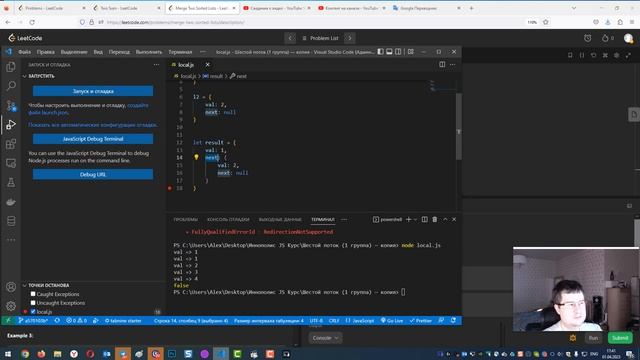Click the Запуск и отладка button

coord(93,91)
